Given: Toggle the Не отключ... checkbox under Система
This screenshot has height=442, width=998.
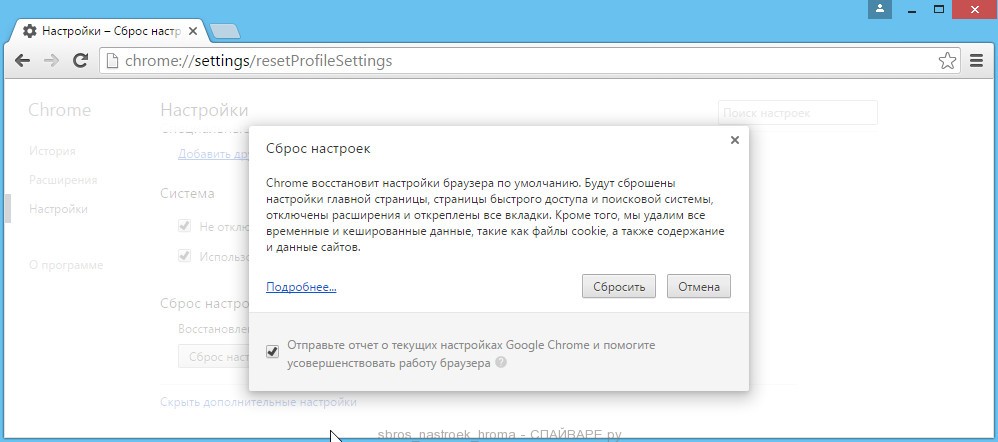Looking at the screenshot, I should [185, 226].
